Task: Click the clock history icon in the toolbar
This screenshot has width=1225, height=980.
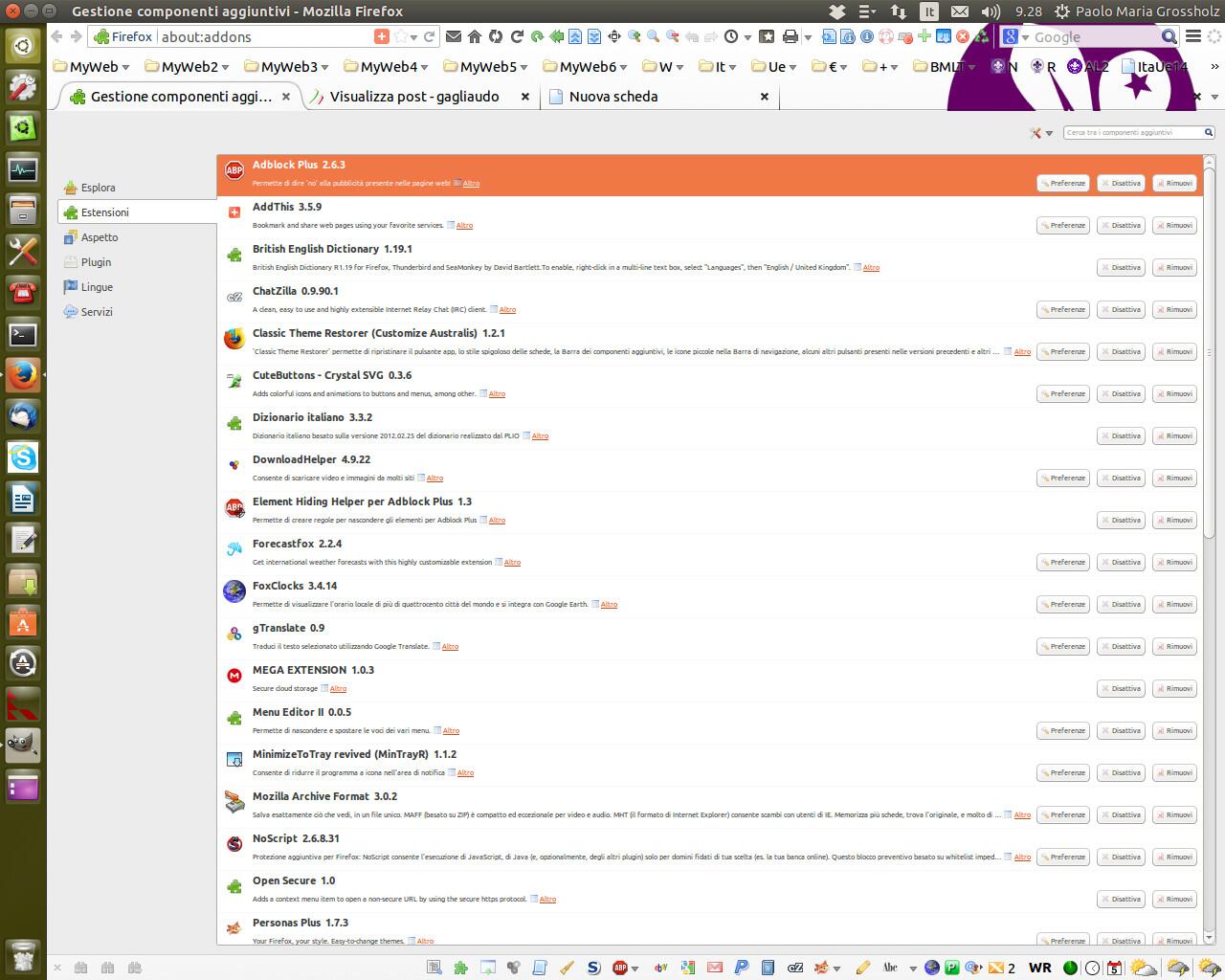Action: [730, 36]
